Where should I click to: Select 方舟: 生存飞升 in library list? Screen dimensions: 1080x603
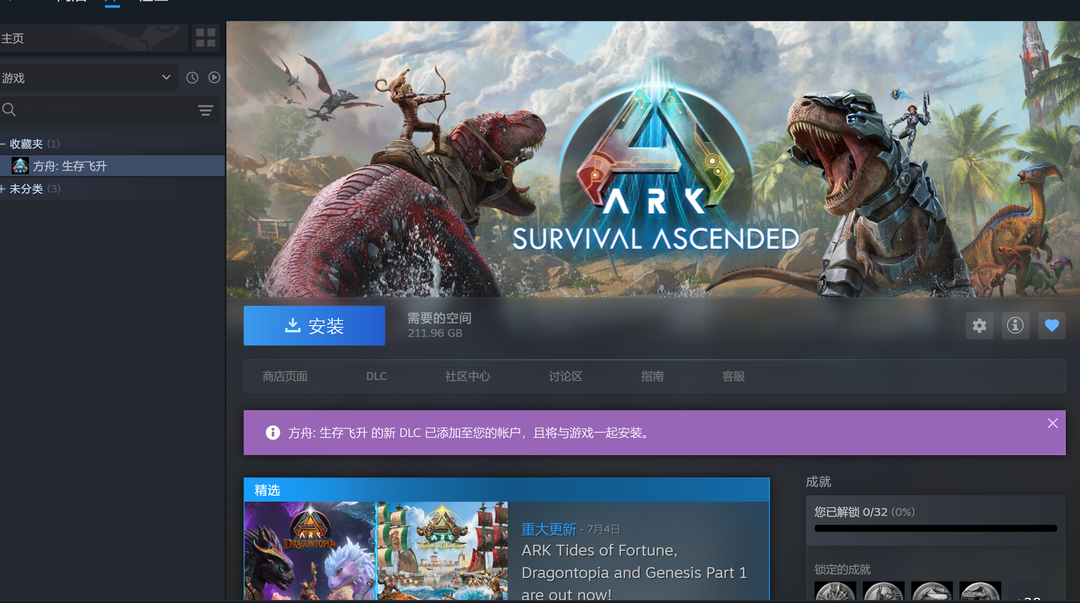112,166
